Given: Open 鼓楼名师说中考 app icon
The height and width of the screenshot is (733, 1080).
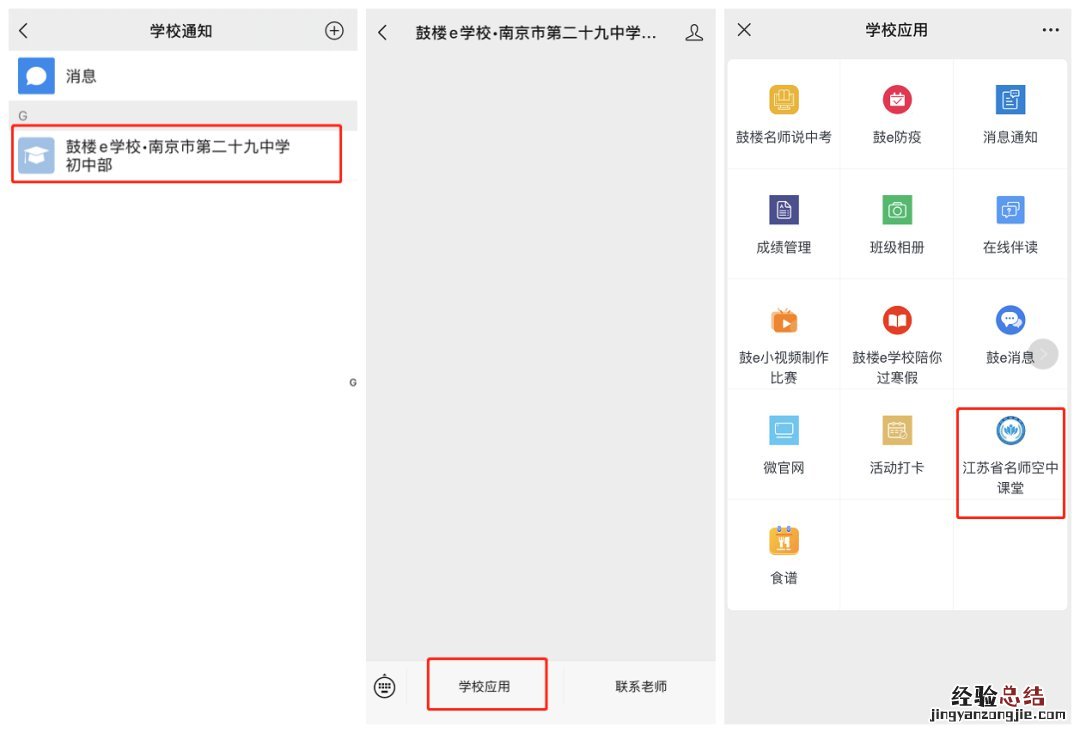Looking at the screenshot, I should (784, 101).
